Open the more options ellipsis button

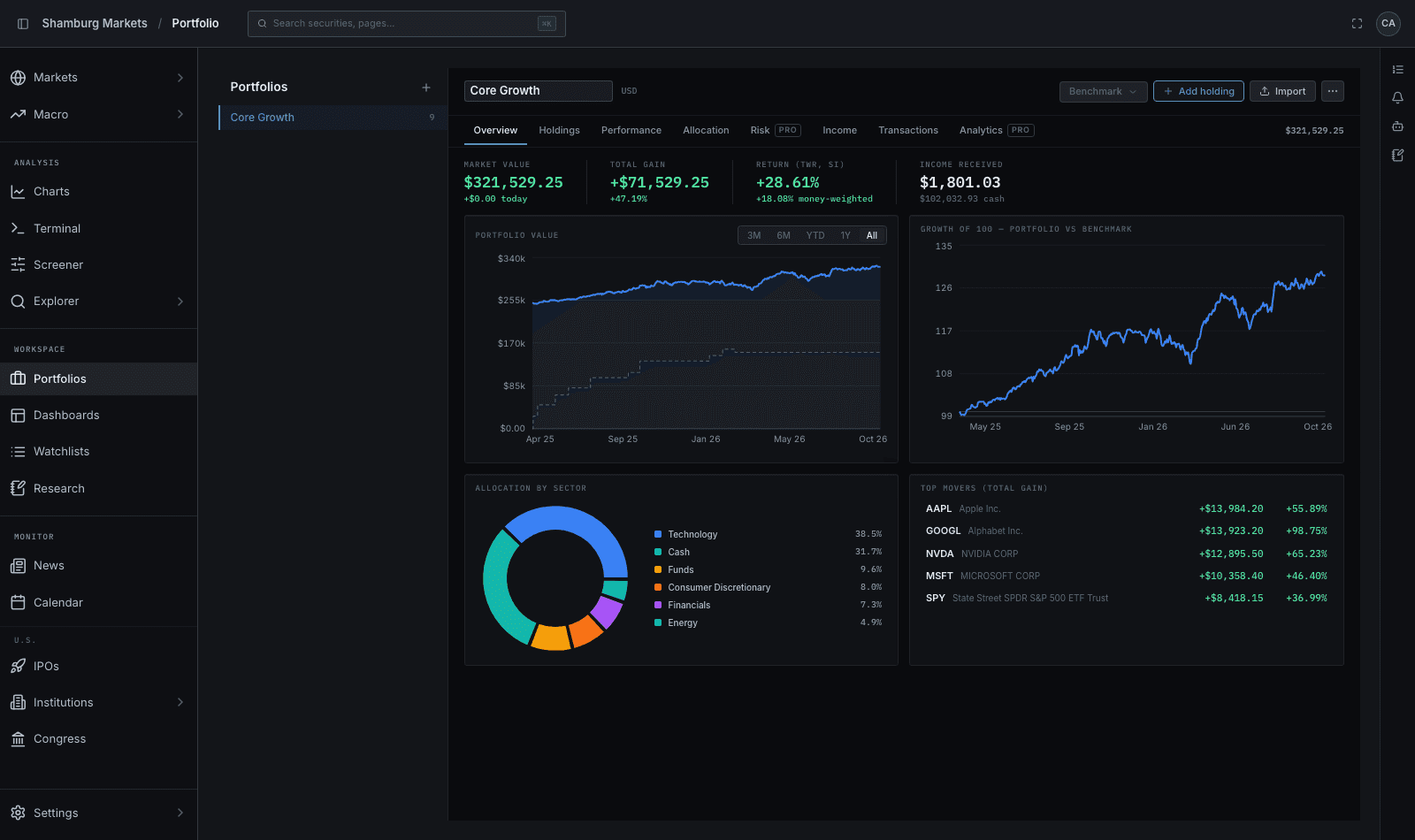(1333, 92)
